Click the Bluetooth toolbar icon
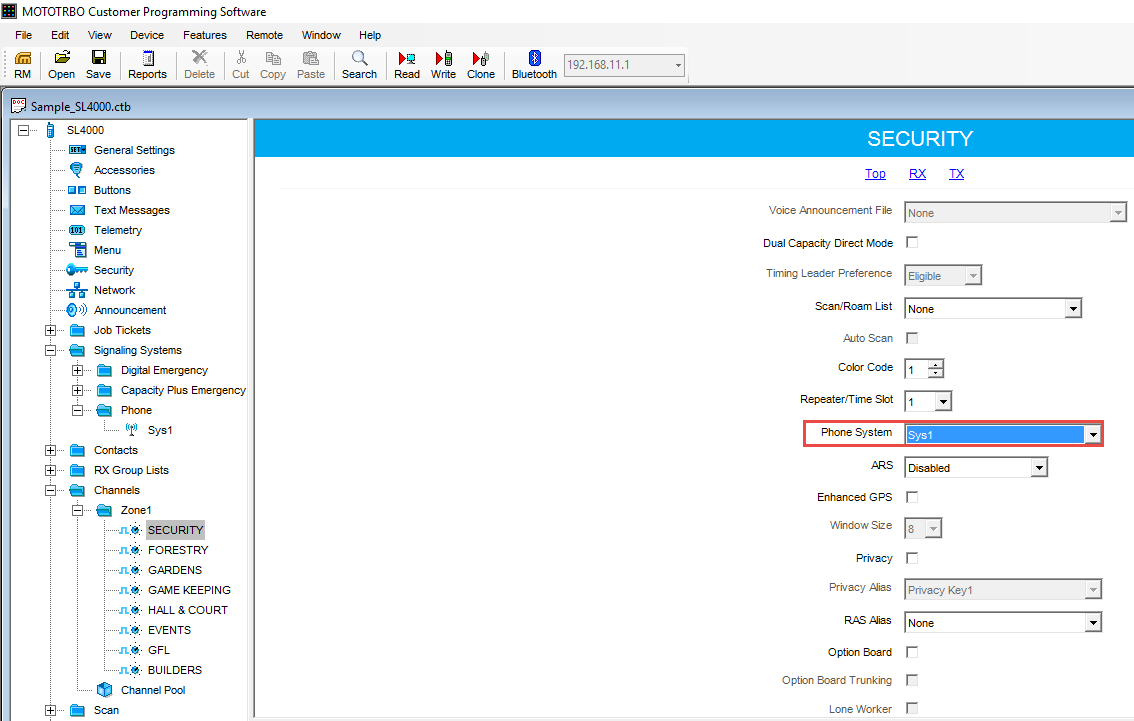This screenshot has width=1134, height=721. 534,64
